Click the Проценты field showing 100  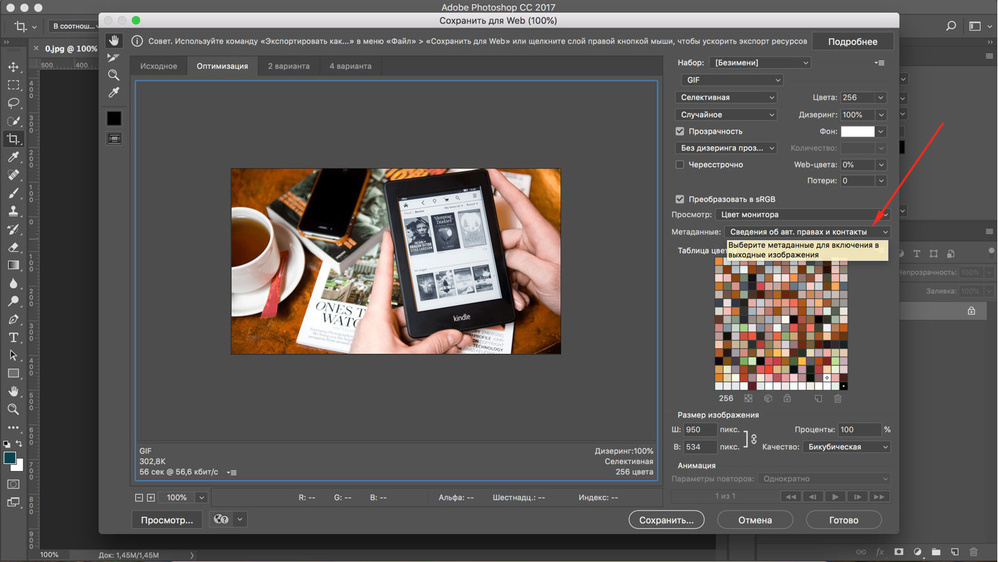tap(859, 430)
